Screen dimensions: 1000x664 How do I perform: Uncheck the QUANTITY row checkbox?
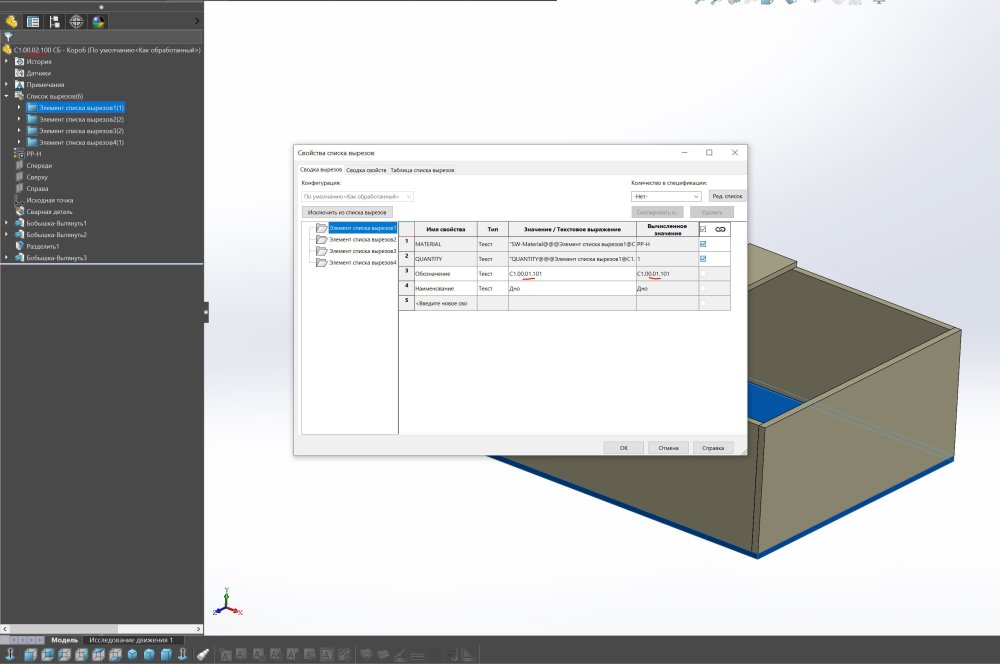point(703,259)
